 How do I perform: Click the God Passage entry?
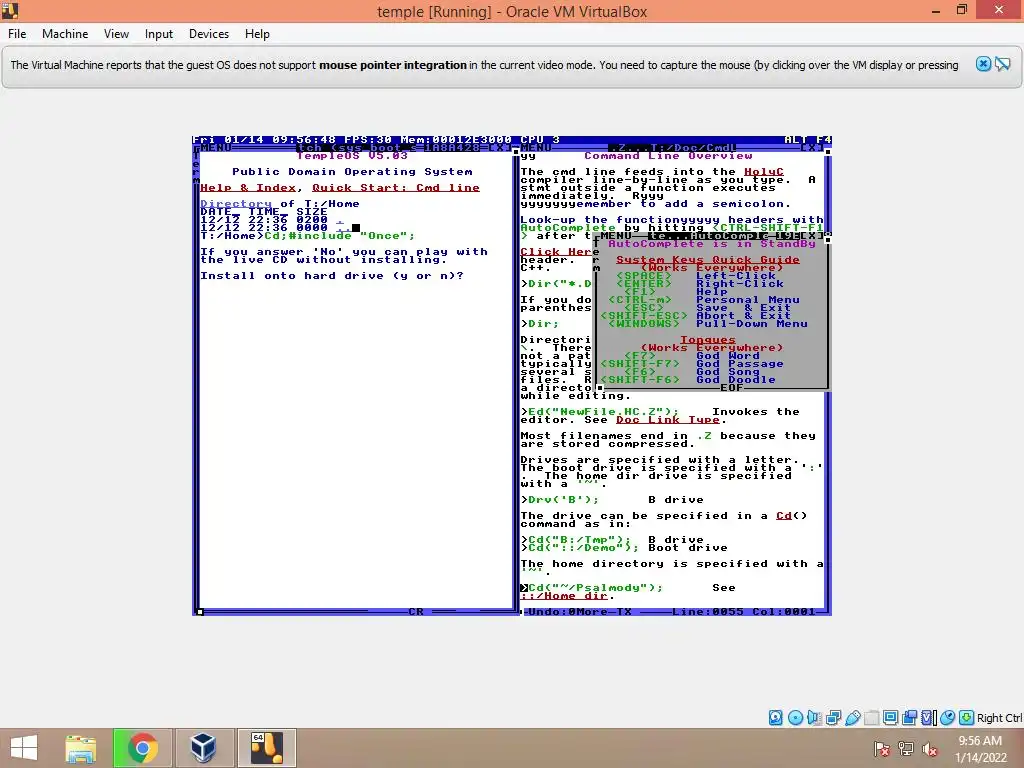pos(739,364)
